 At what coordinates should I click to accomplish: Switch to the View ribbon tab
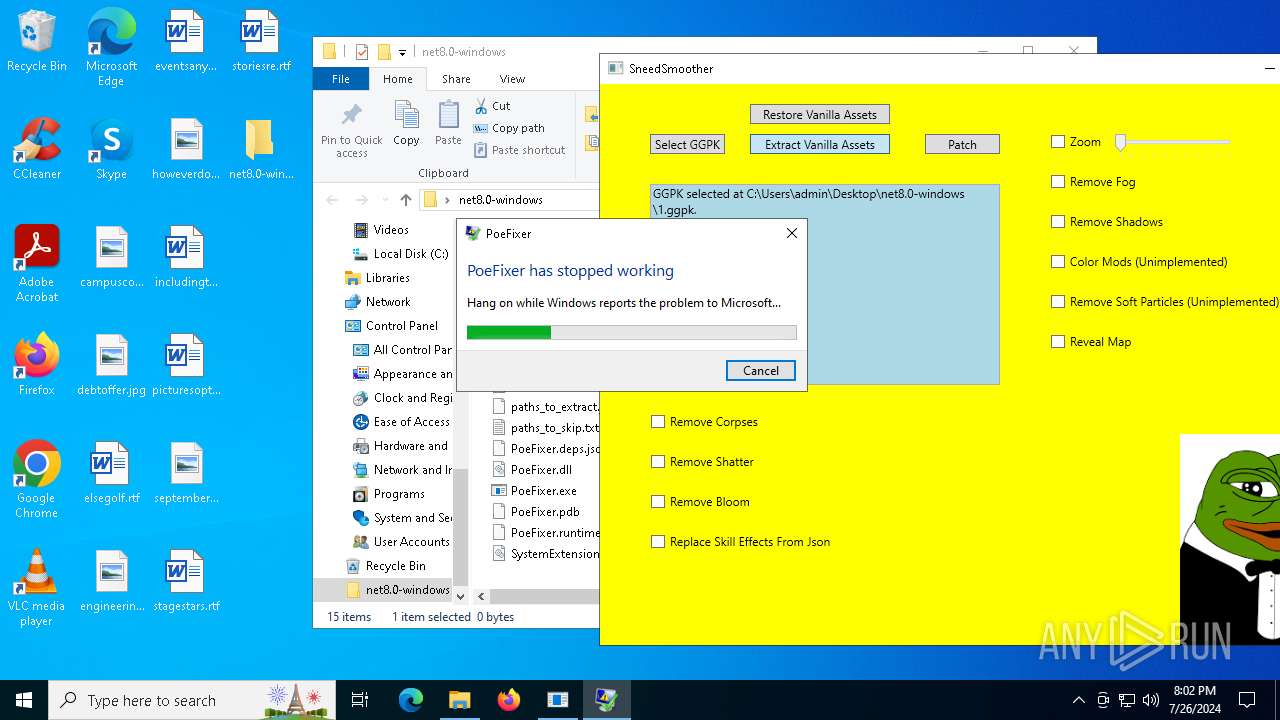tap(512, 79)
